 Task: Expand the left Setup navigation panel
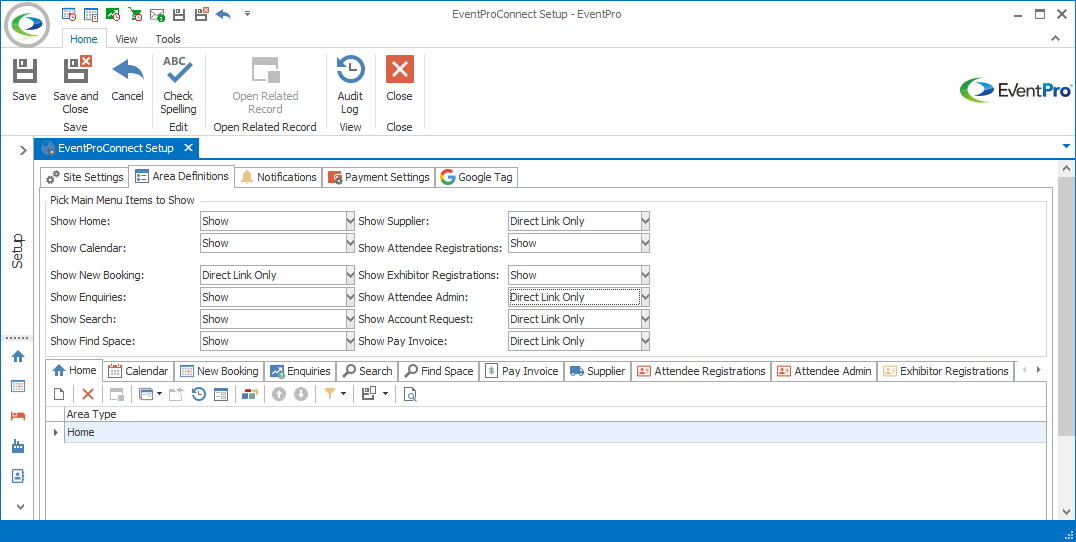(22, 150)
